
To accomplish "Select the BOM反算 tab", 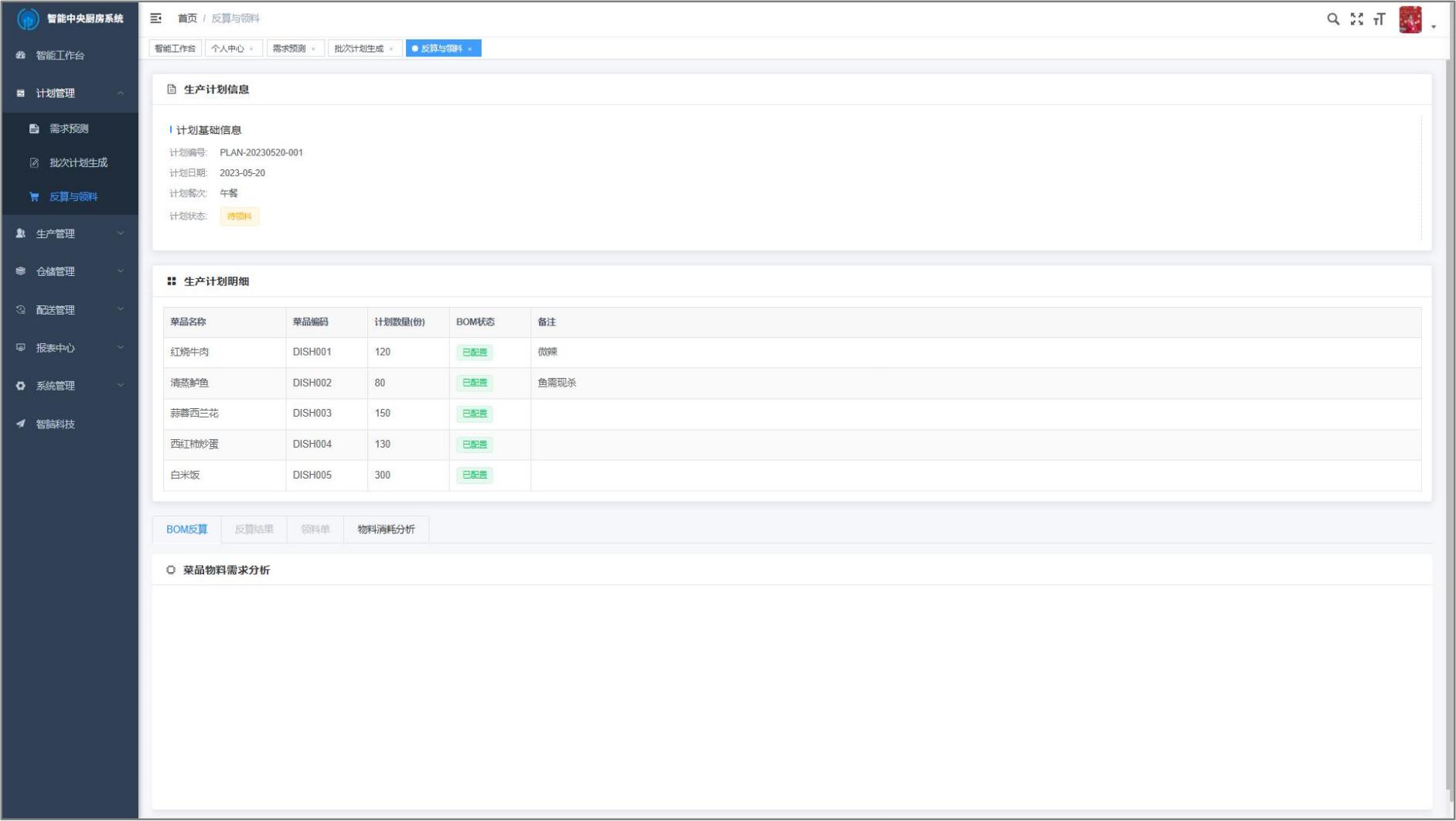I will (186, 530).
